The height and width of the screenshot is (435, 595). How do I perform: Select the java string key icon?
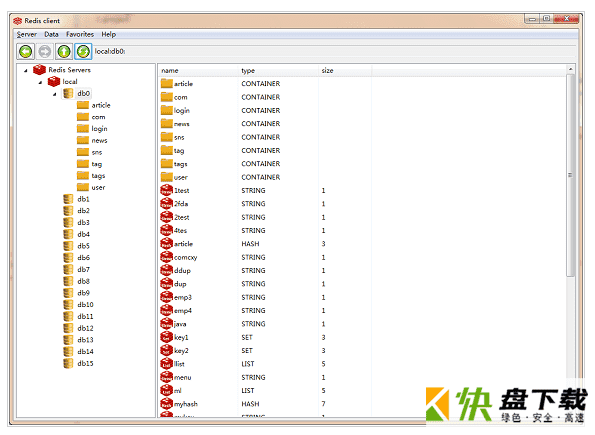167,324
